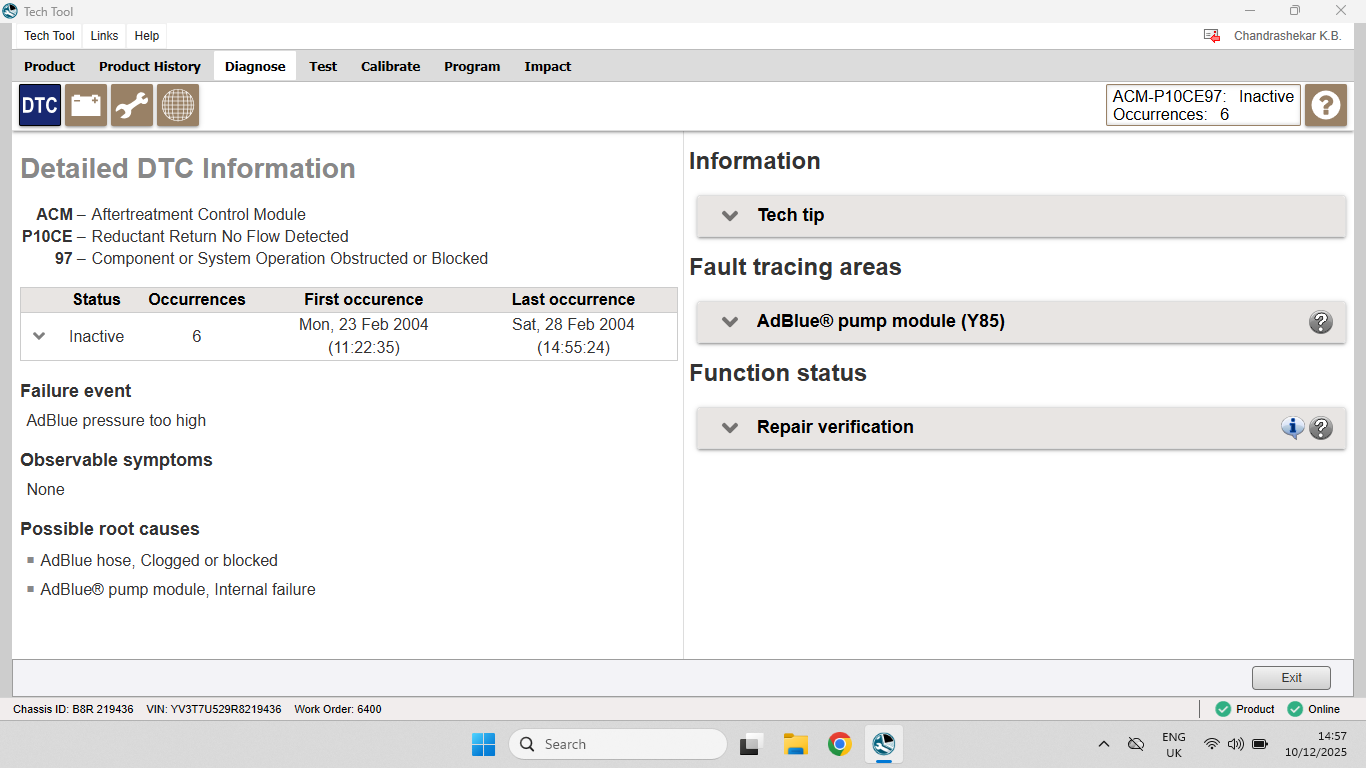Open the Calibrate tab
The height and width of the screenshot is (768, 1366).
tap(391, 67)
